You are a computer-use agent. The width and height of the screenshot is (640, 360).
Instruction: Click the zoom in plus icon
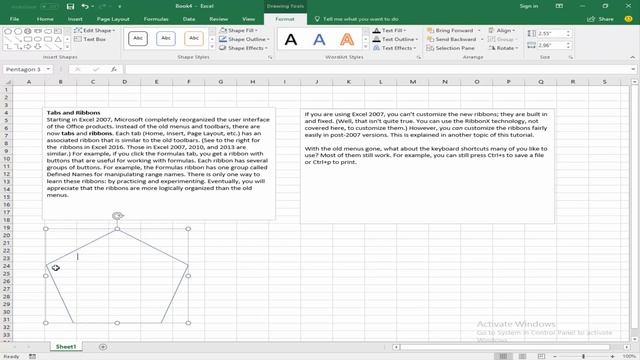(612, 356)
